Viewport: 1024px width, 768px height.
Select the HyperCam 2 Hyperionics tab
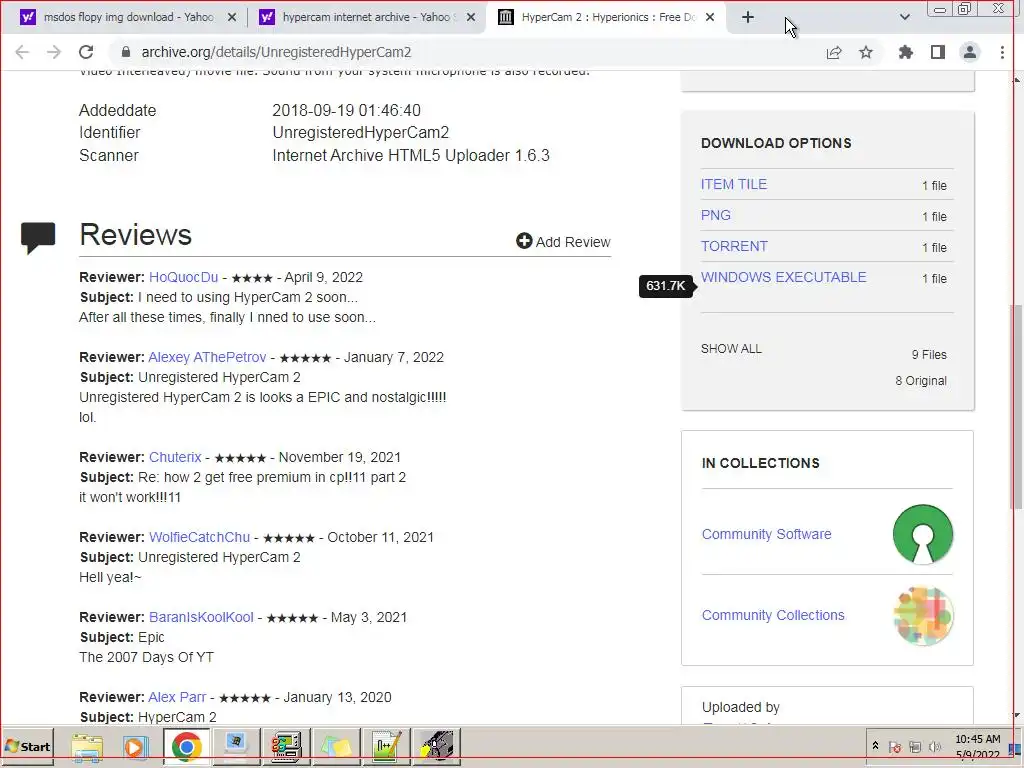pos(607,18)
